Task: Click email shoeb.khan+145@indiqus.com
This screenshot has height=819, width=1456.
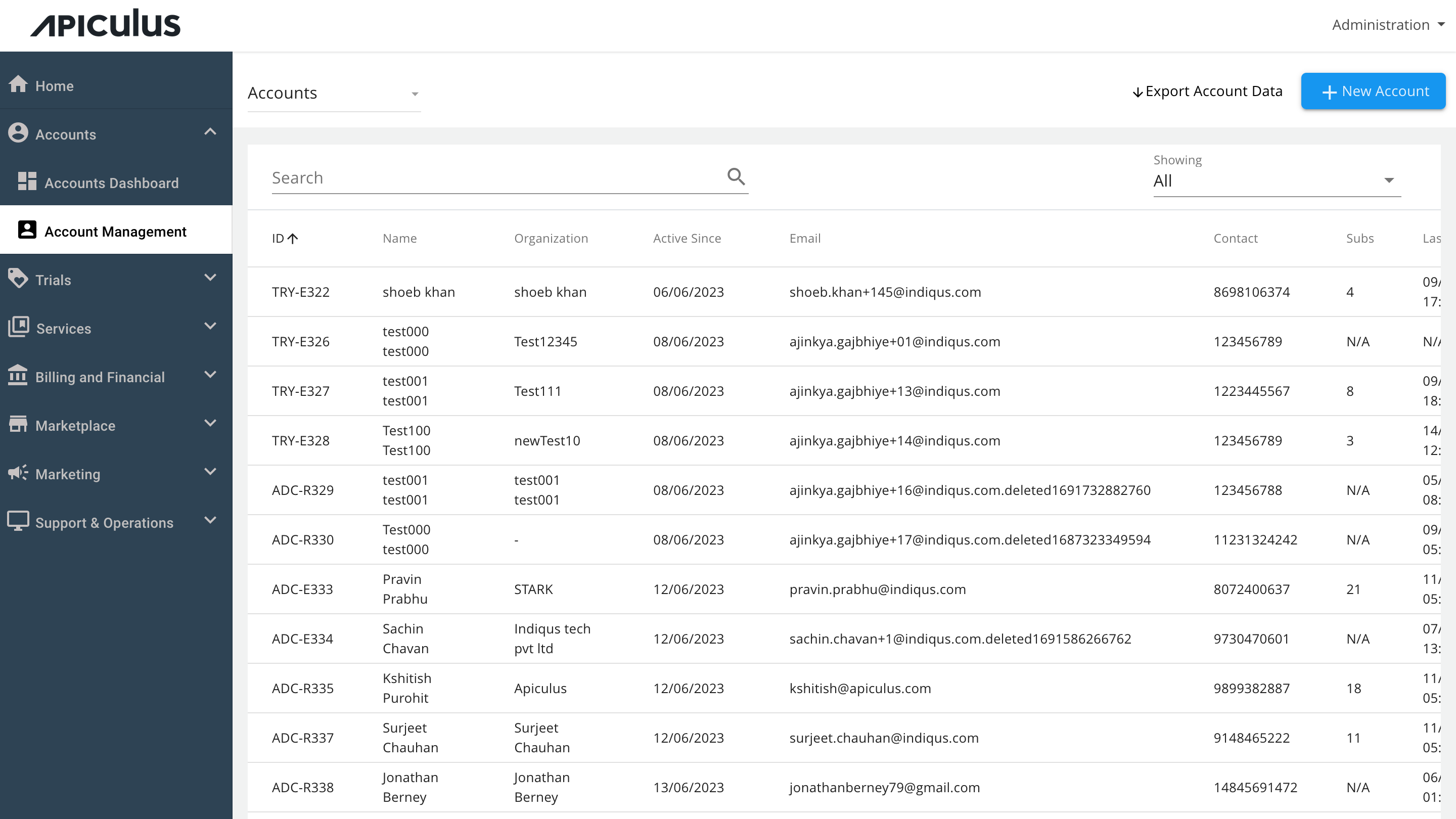Action: [x=885, y=292]
